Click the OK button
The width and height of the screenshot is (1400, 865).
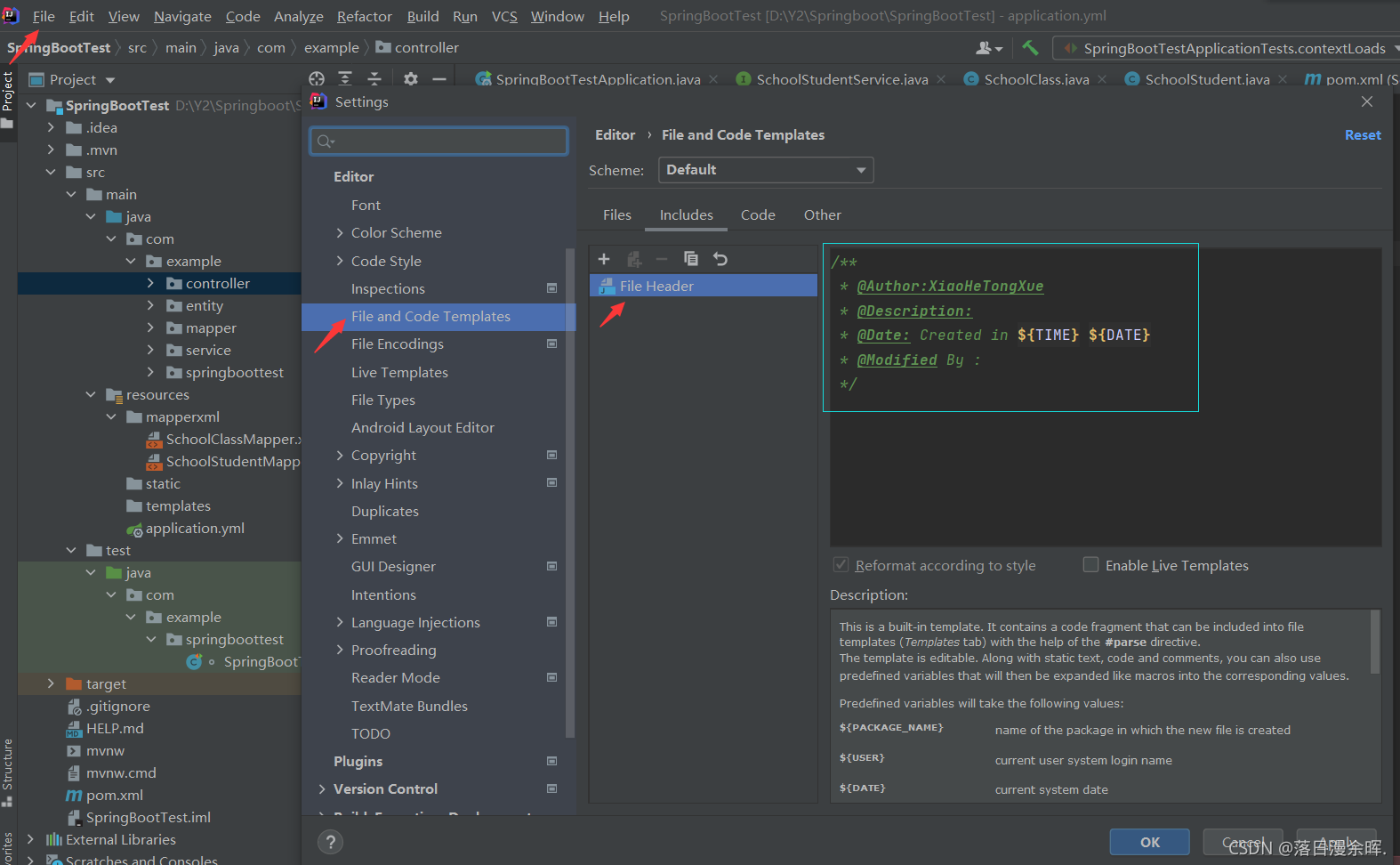[x=1149, y=842]
